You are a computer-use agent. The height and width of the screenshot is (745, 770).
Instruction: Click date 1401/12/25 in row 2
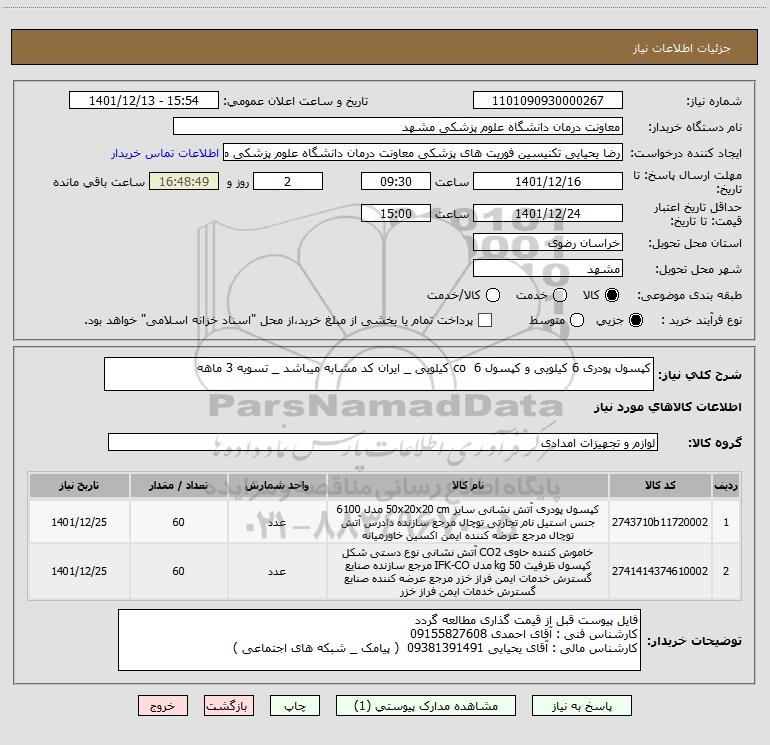[79, 571]
